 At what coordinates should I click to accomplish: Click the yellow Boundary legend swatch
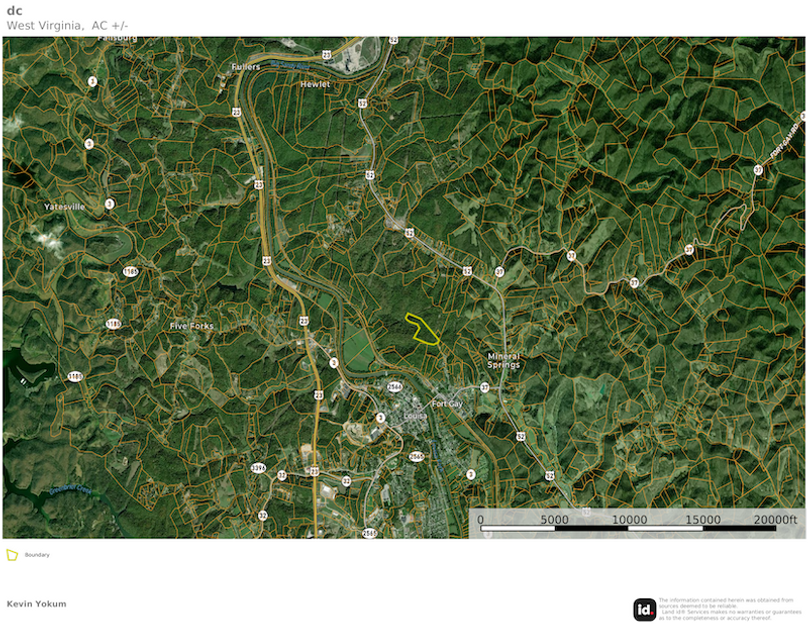coord(13,554)
